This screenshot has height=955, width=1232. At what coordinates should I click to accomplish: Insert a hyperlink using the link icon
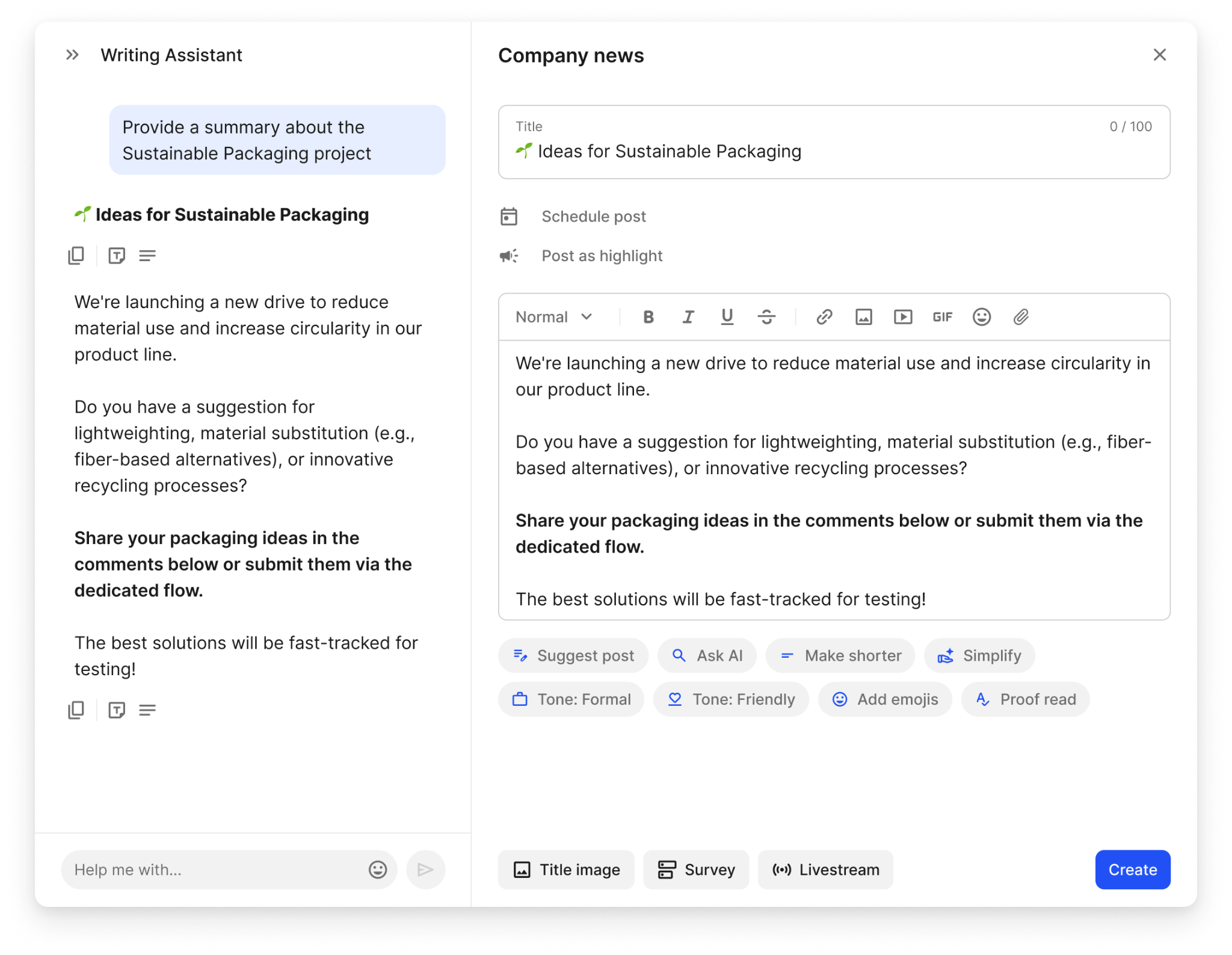point(824,317)
